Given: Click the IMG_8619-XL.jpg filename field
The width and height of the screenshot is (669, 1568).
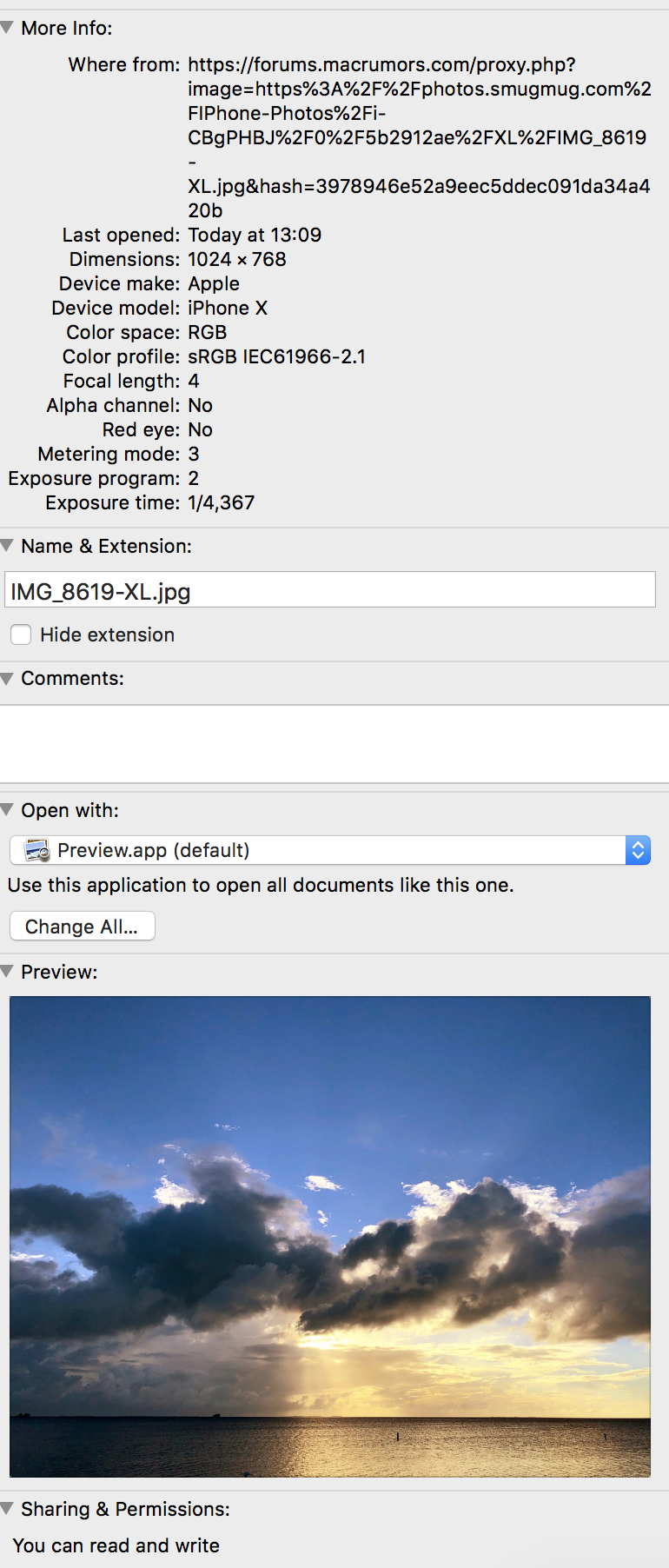Looking at the screenshot, I should pos(330,590).
